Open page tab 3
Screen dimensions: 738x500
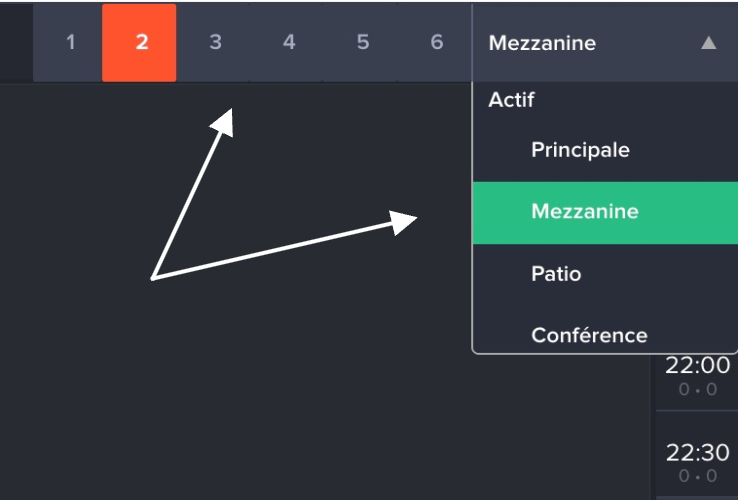click(x=215, y=43)
